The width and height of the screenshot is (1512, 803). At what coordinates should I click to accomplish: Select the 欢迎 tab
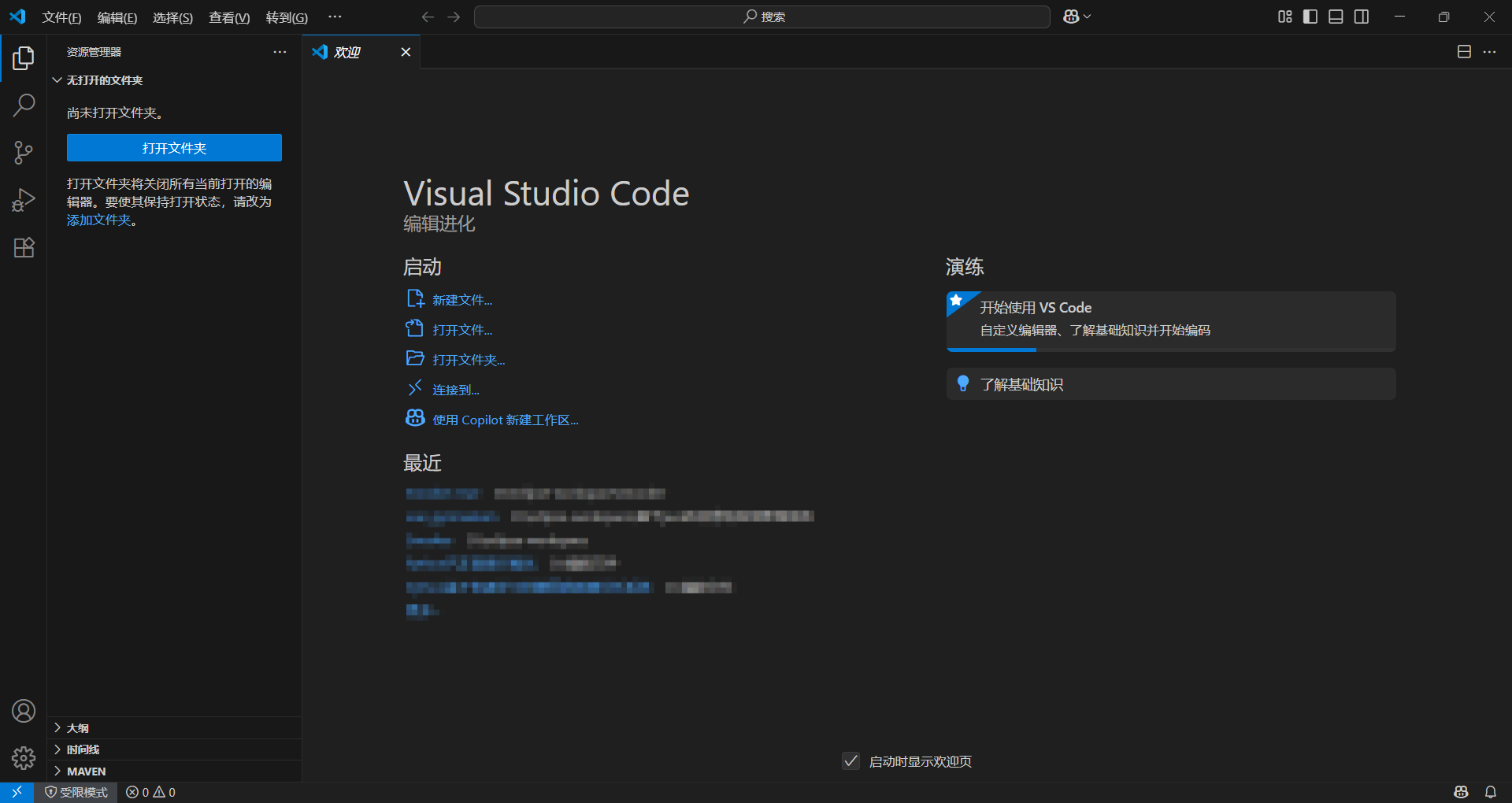click(349, 52)
